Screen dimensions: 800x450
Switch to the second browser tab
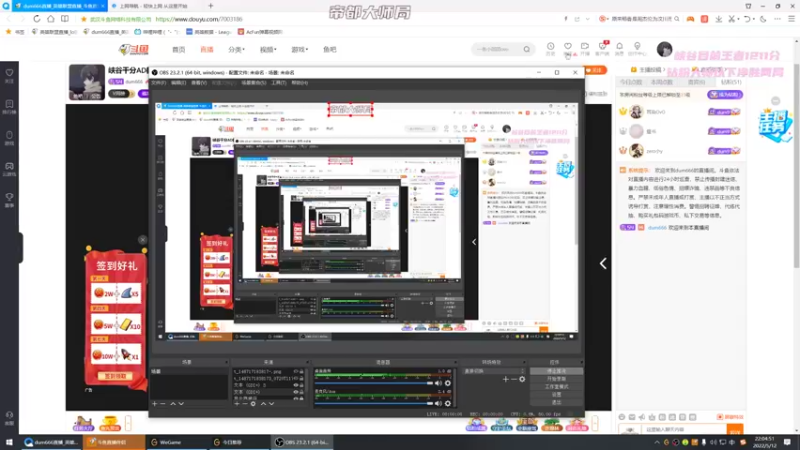coord(155,6)
